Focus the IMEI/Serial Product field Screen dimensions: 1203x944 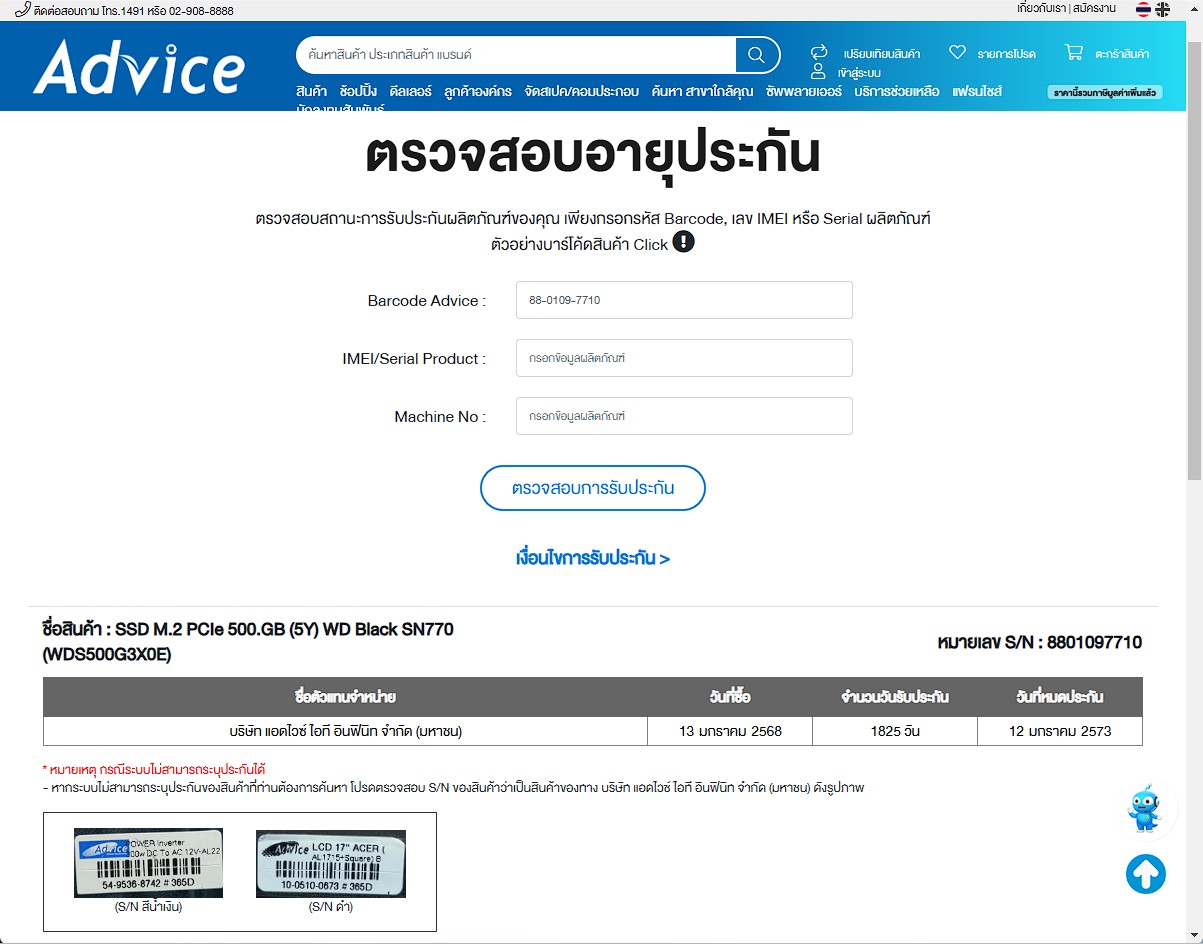pyautogui.click(x=684, y=358)
